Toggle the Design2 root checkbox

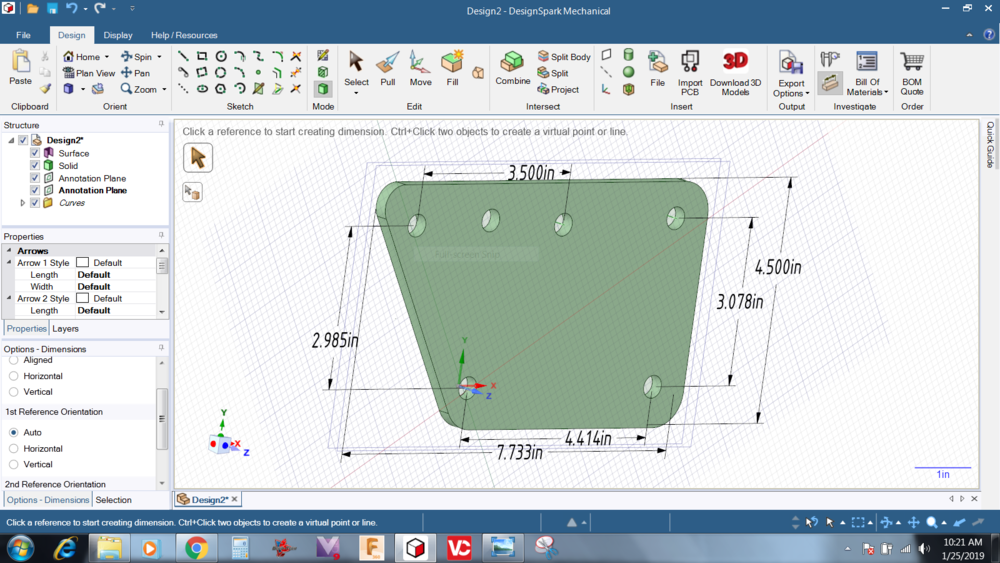[23, 140]
